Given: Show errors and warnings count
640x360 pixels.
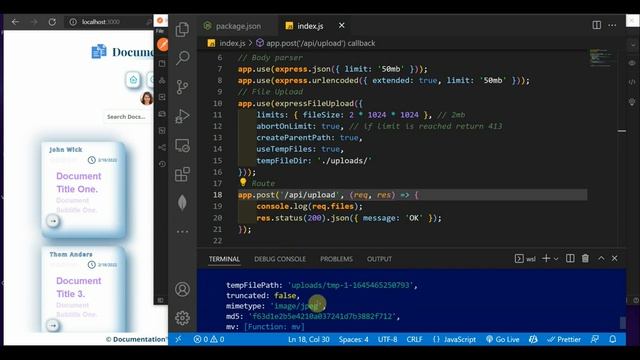Looking at the screenshot, I should tap(209, 339).
